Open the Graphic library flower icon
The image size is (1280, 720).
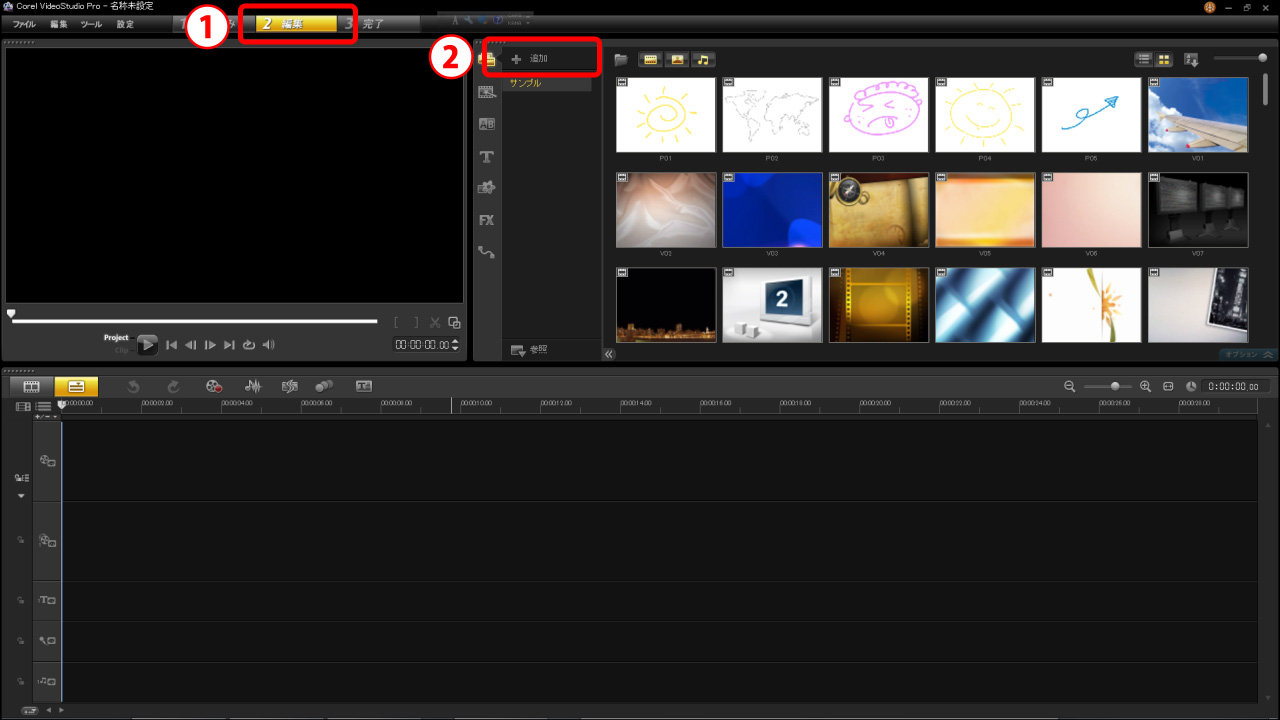(487, 188)
